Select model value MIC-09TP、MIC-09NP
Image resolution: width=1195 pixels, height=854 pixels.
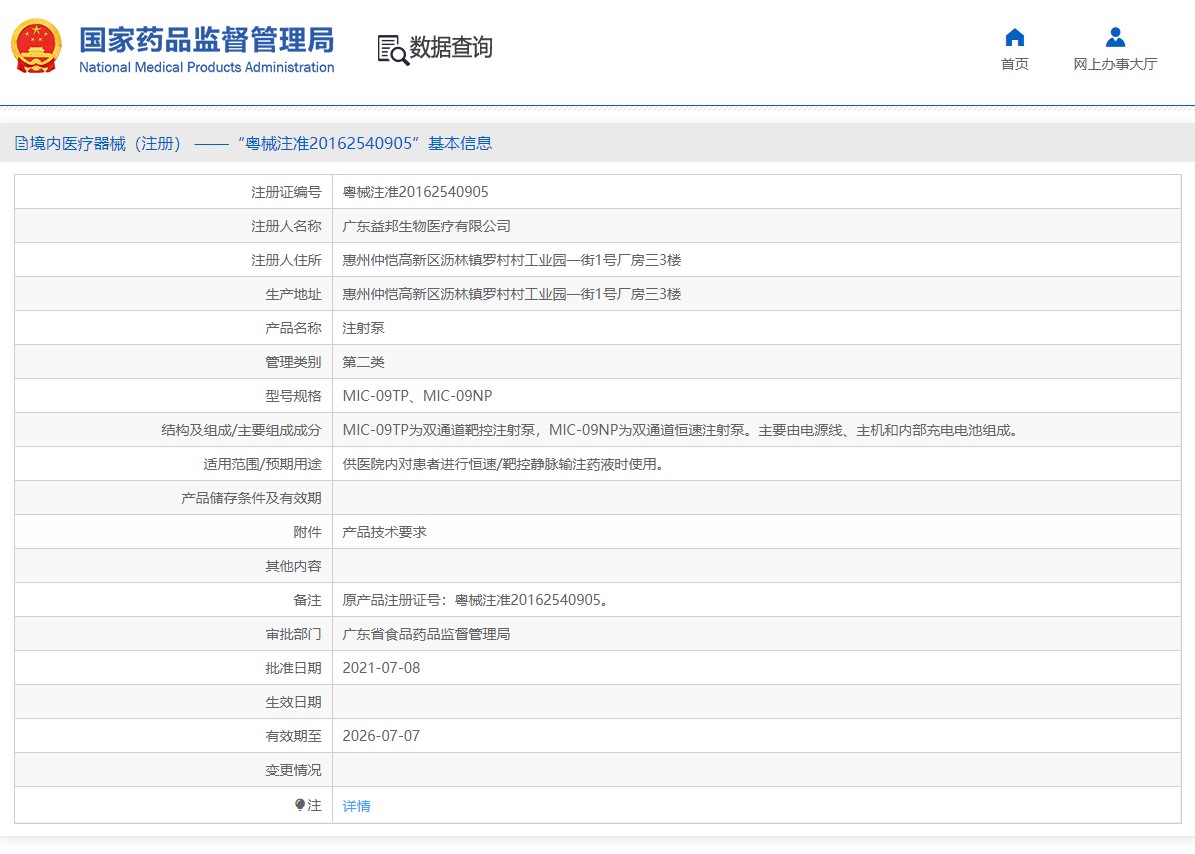418,396
